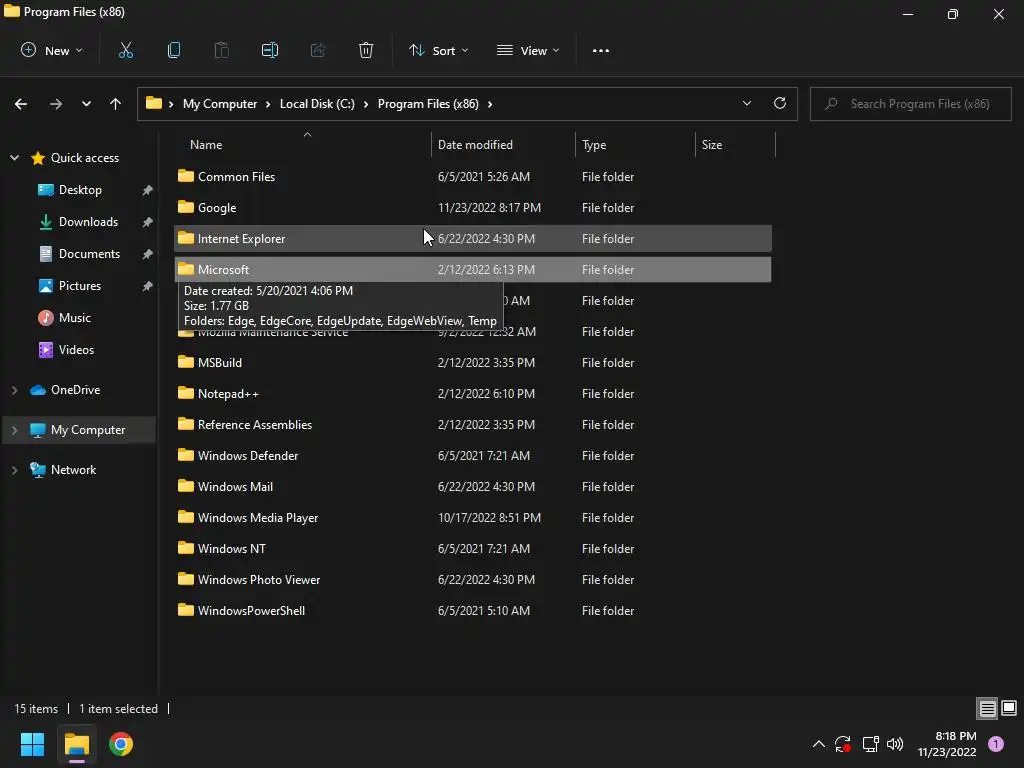Click the Delete trash can icon
The width and height of the screenshot is (1024, 768).
click(366, 50)
